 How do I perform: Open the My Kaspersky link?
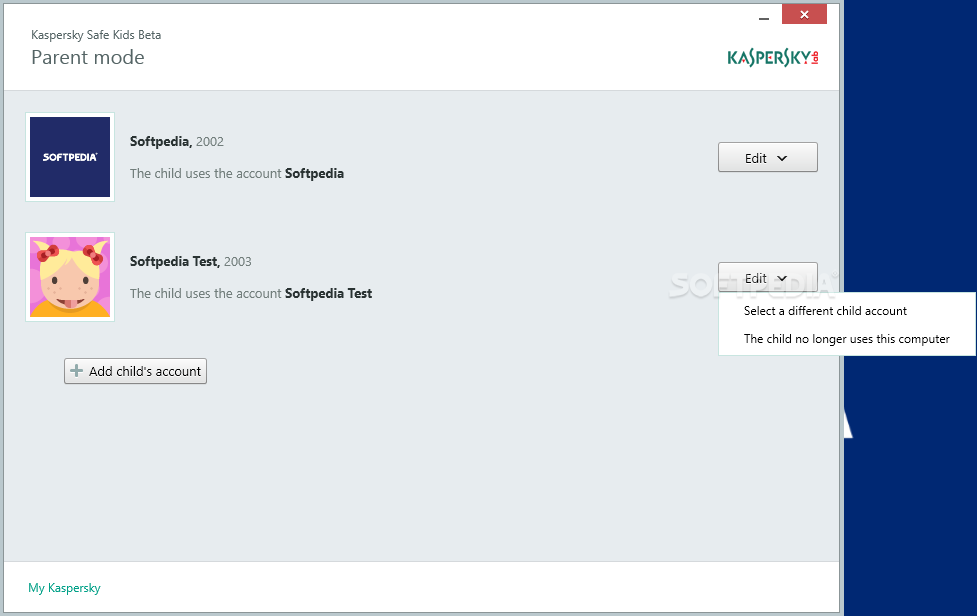click(64, 588)
